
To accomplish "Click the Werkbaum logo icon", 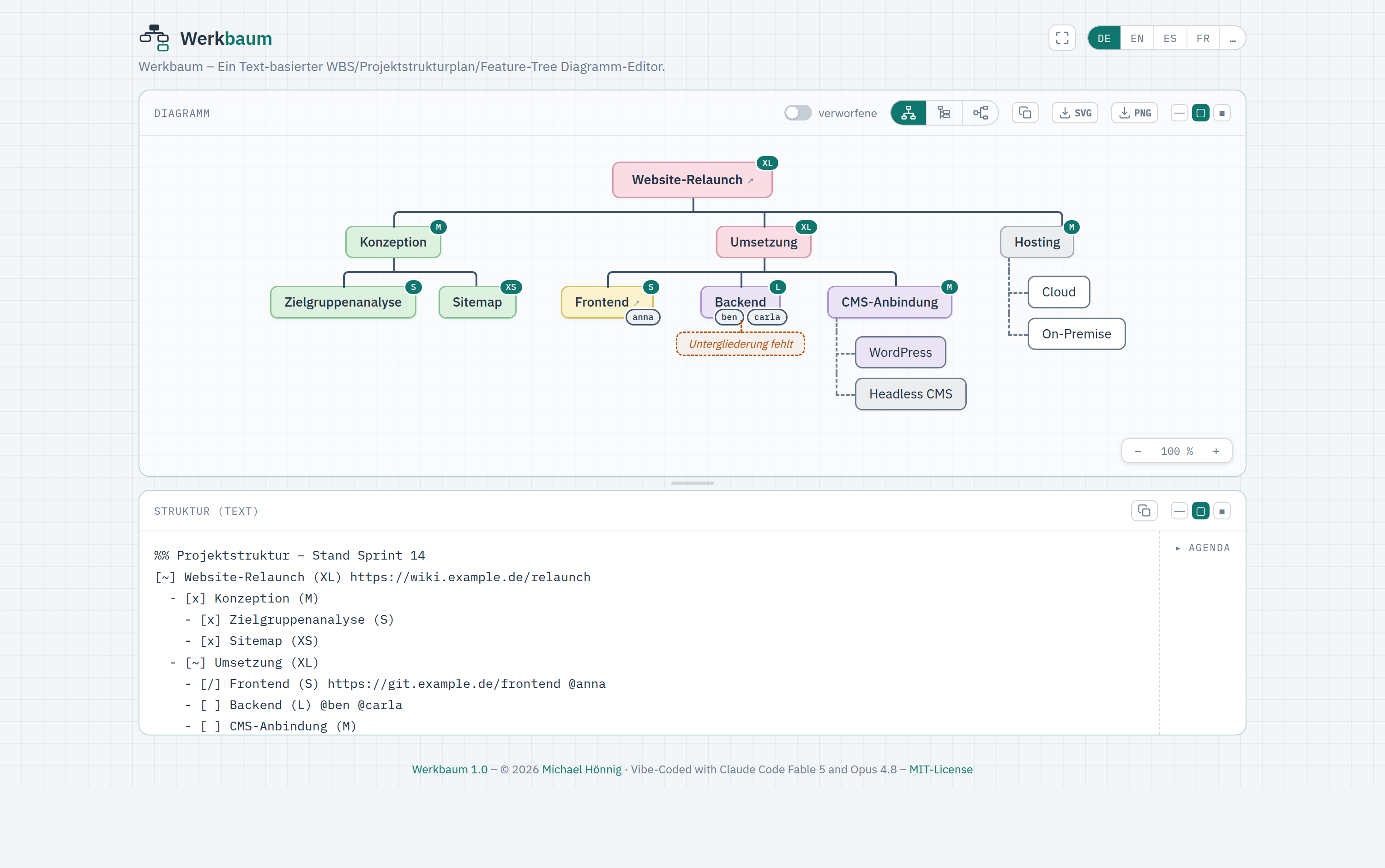I will 154,38.
